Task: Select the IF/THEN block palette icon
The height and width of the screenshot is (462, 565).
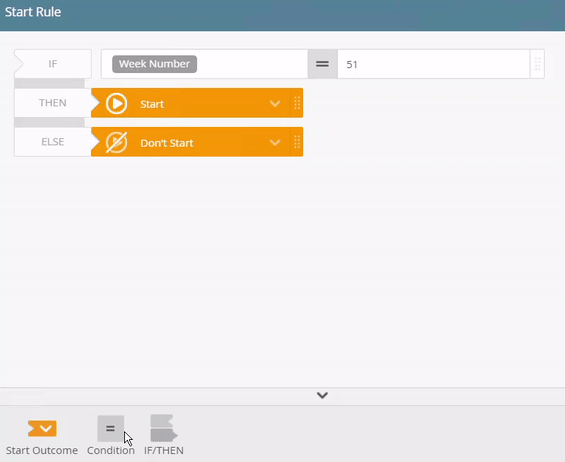Action: click(164, 428)
